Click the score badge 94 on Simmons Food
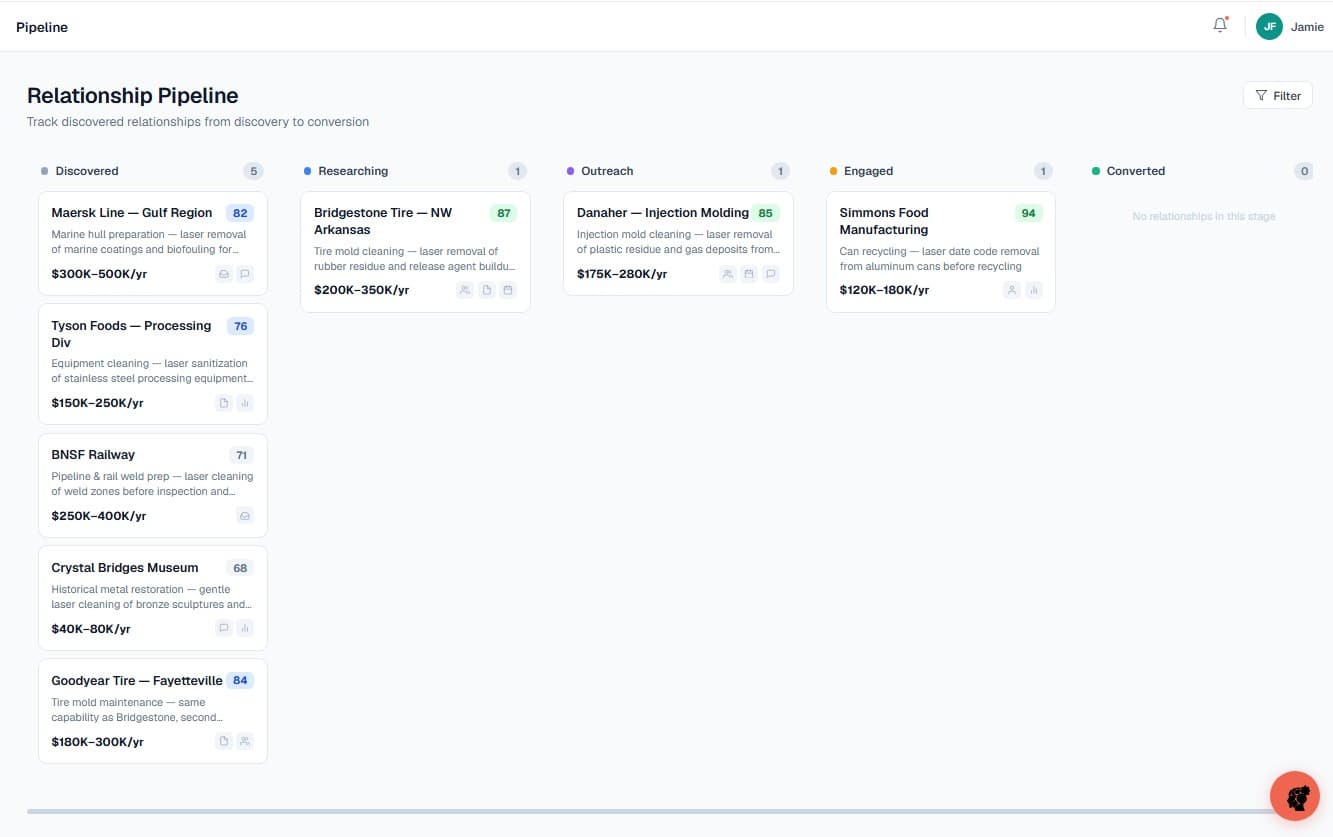 point(1028,213)
